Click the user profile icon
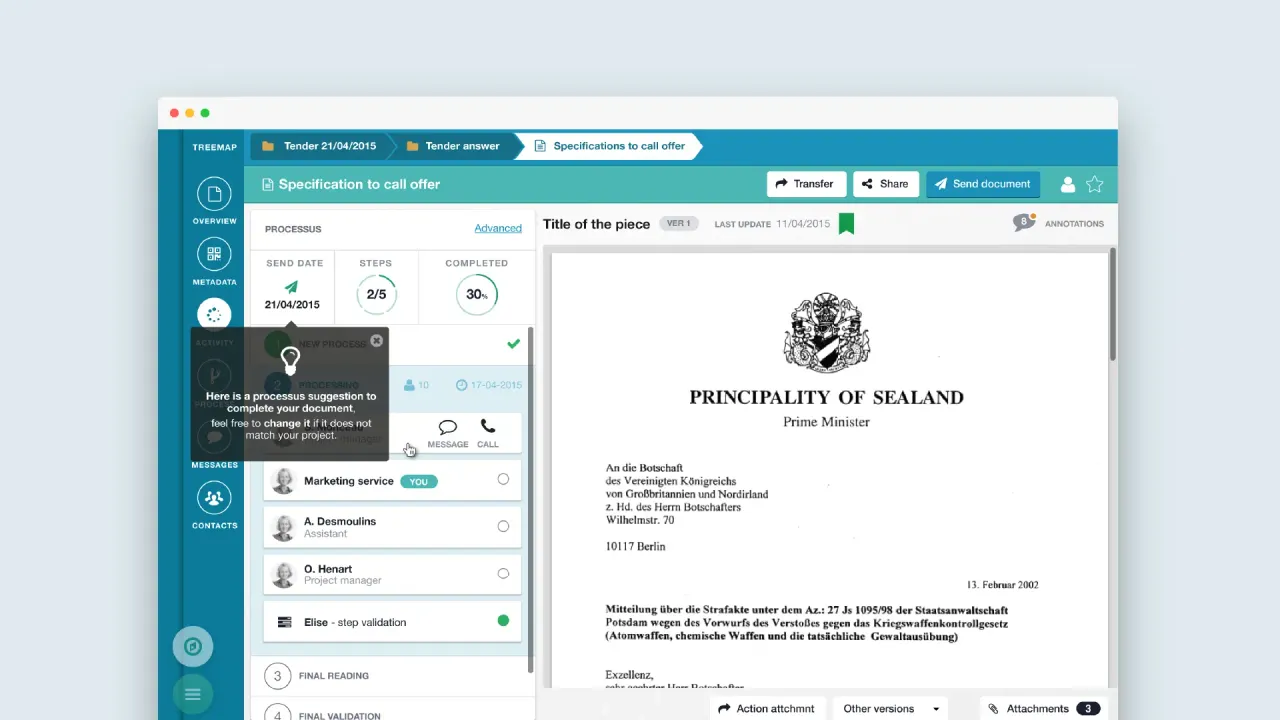This screenshot has width=1280, height=720. point(1068,184)
